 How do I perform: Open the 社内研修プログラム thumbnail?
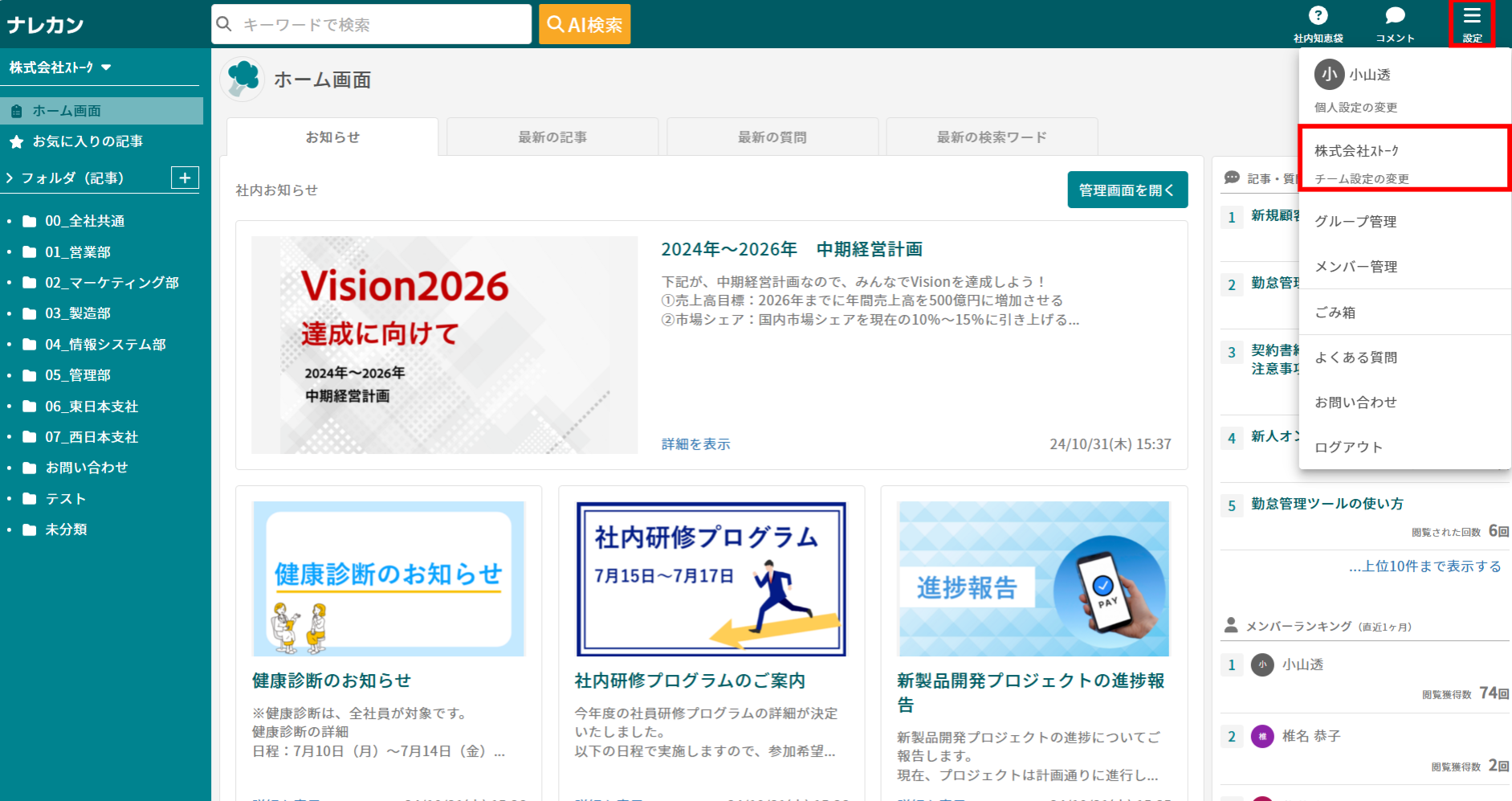(x=711, y=578)
